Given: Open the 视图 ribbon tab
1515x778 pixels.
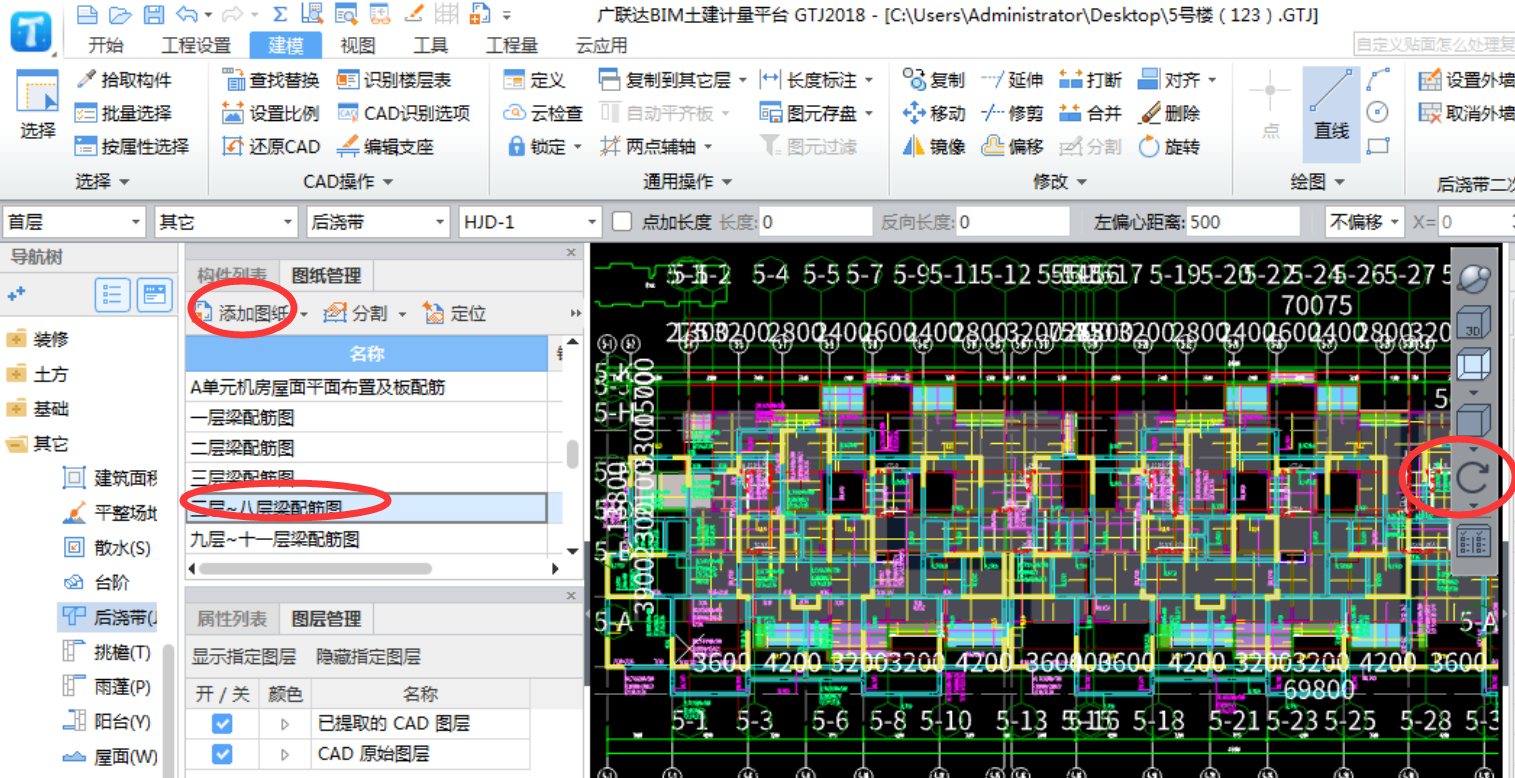Looking at the screenshot, I should pyautogui.click(x=358, y=45).
